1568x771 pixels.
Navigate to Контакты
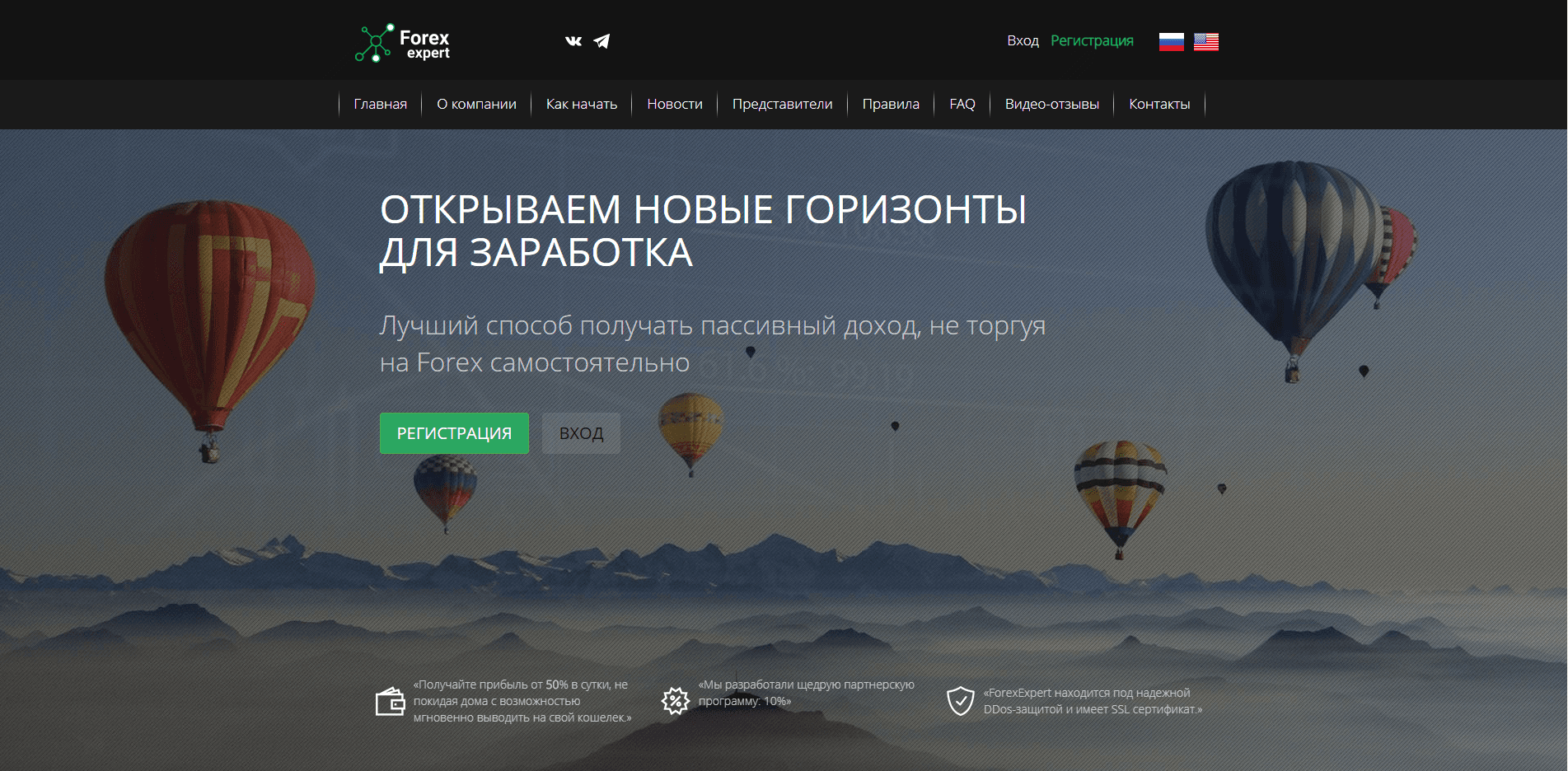click(1159, 104)
